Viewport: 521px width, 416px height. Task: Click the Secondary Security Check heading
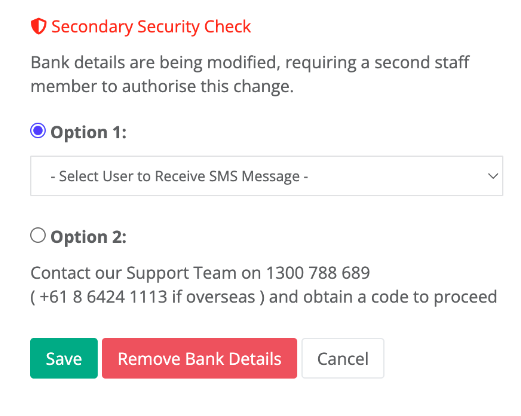click(x=151, y=27)
